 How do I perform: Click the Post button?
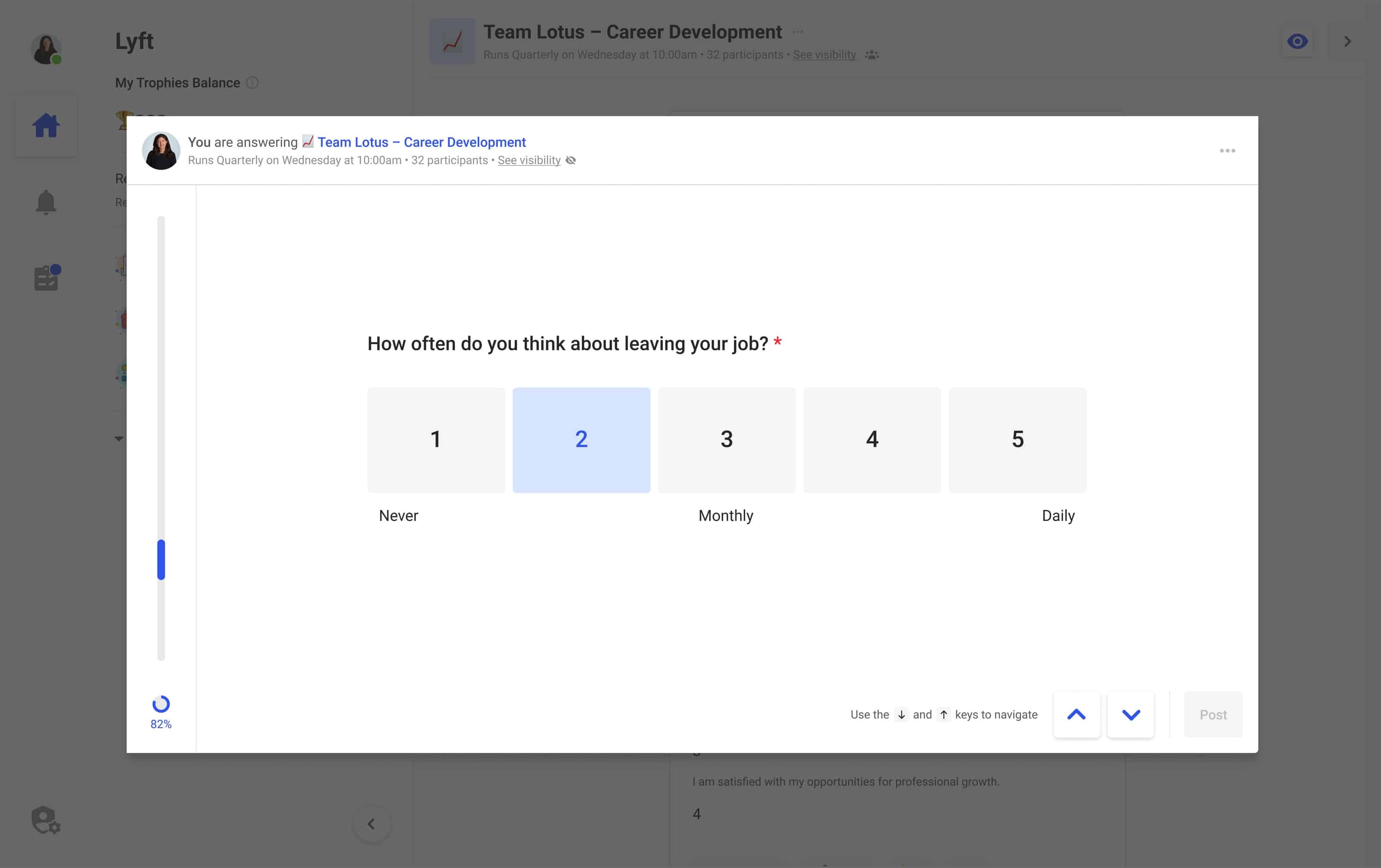click(1213, 714)
